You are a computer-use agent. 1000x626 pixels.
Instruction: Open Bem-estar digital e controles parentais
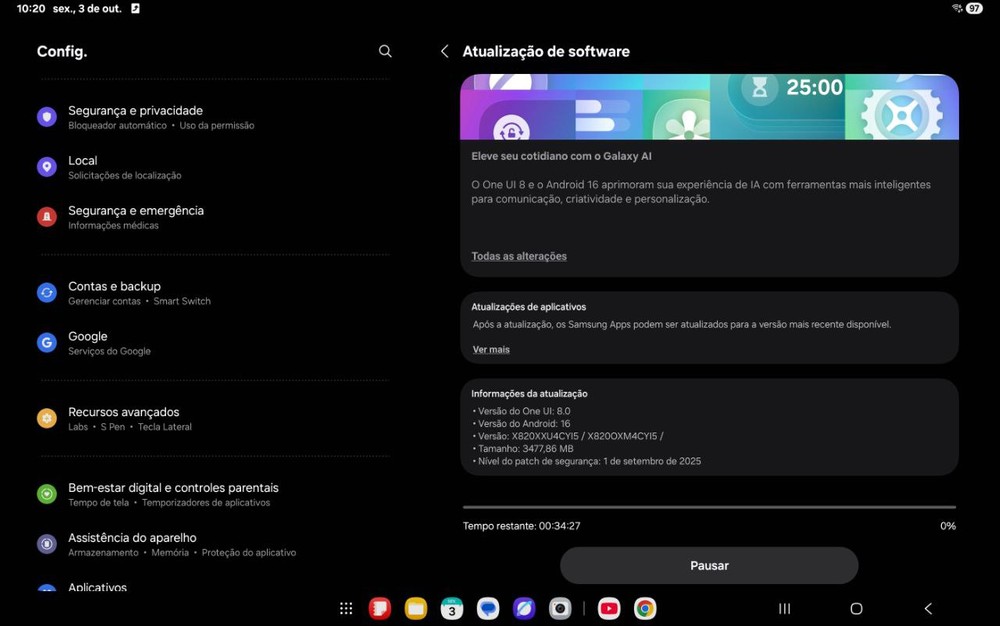point(214,493)
